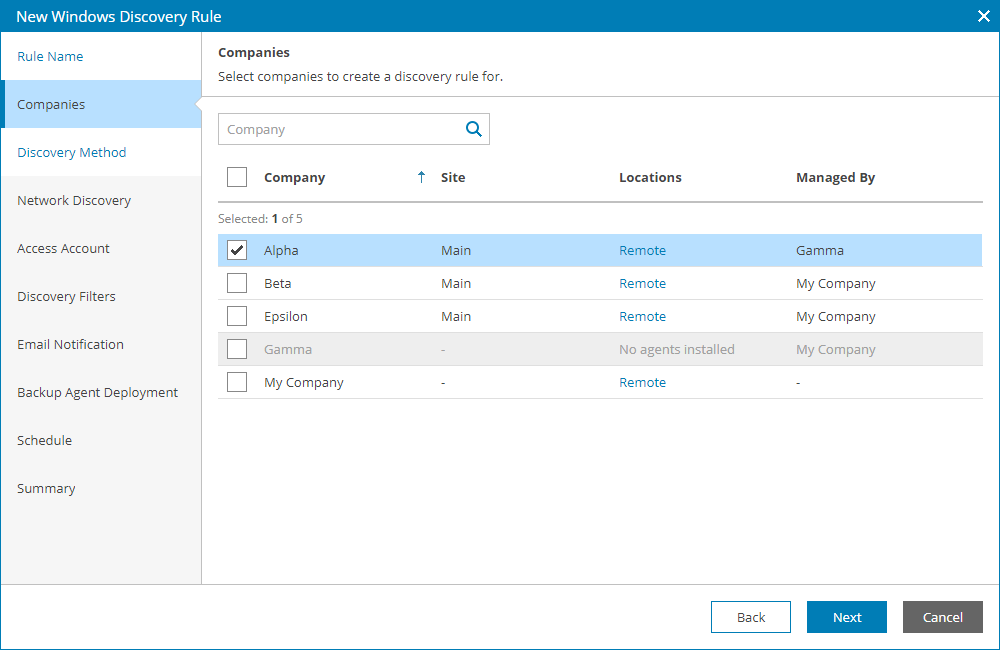Open the Schedule step
Screen dimensions: 1000x650
pos(101,440)
